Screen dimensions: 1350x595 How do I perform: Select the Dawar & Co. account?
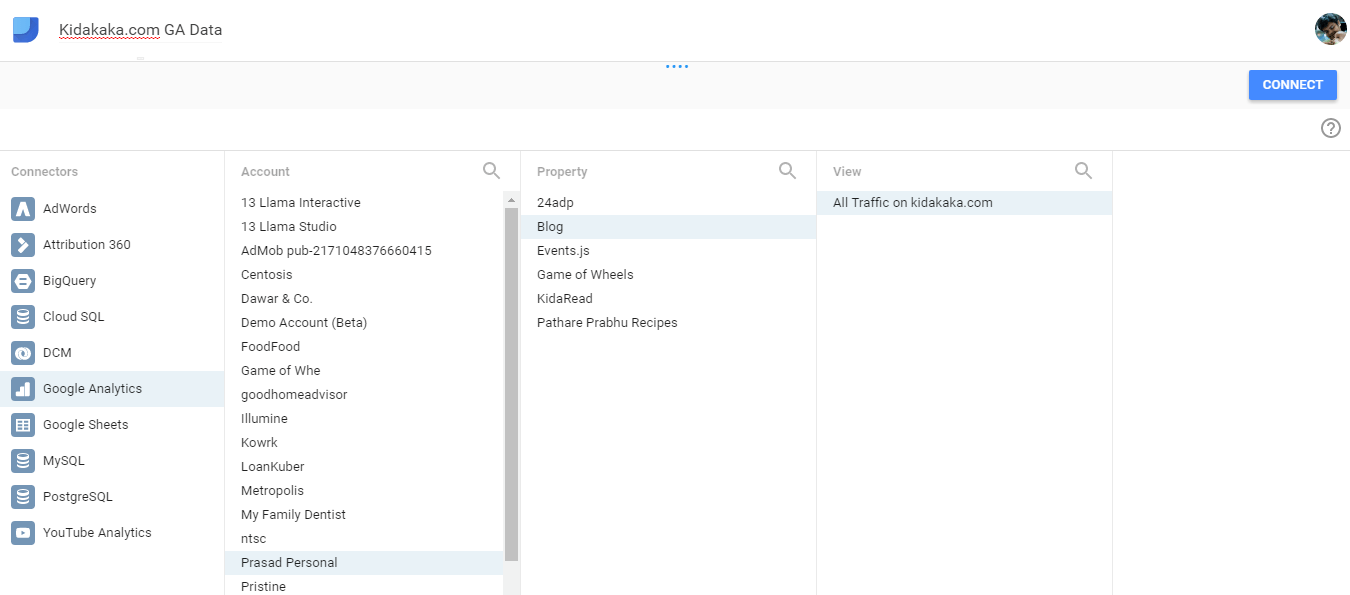tap(364, 299)
